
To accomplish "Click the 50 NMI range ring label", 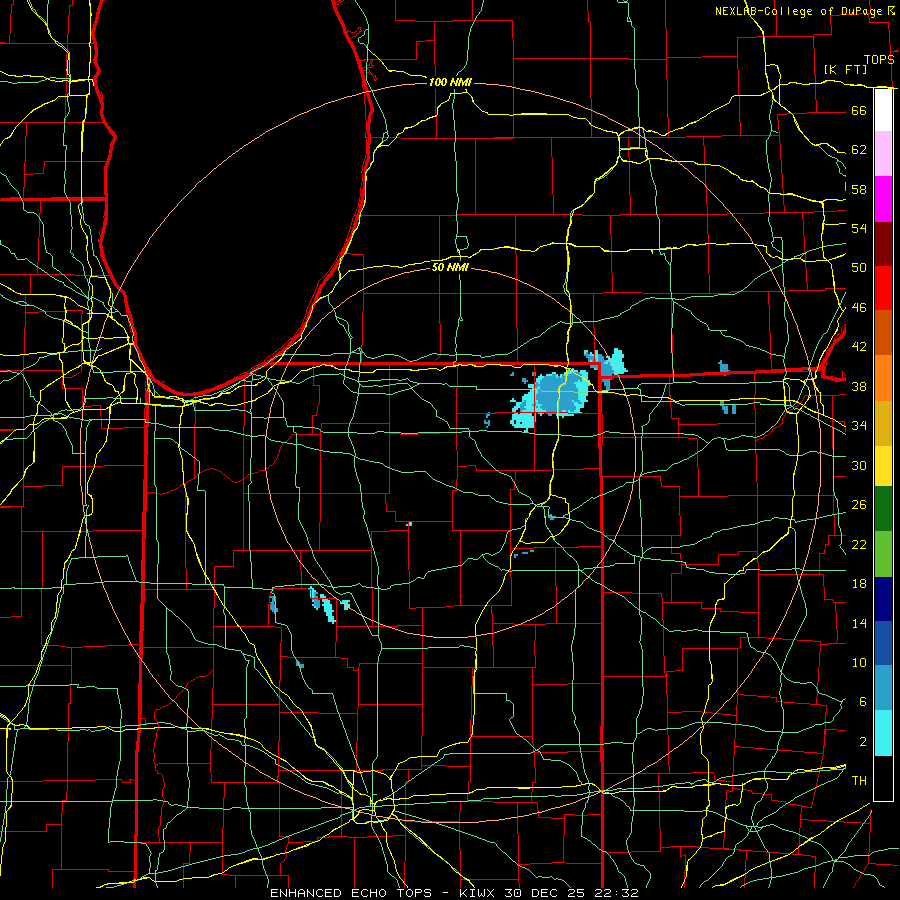I will pyautogui.click(x=450, y=267).
